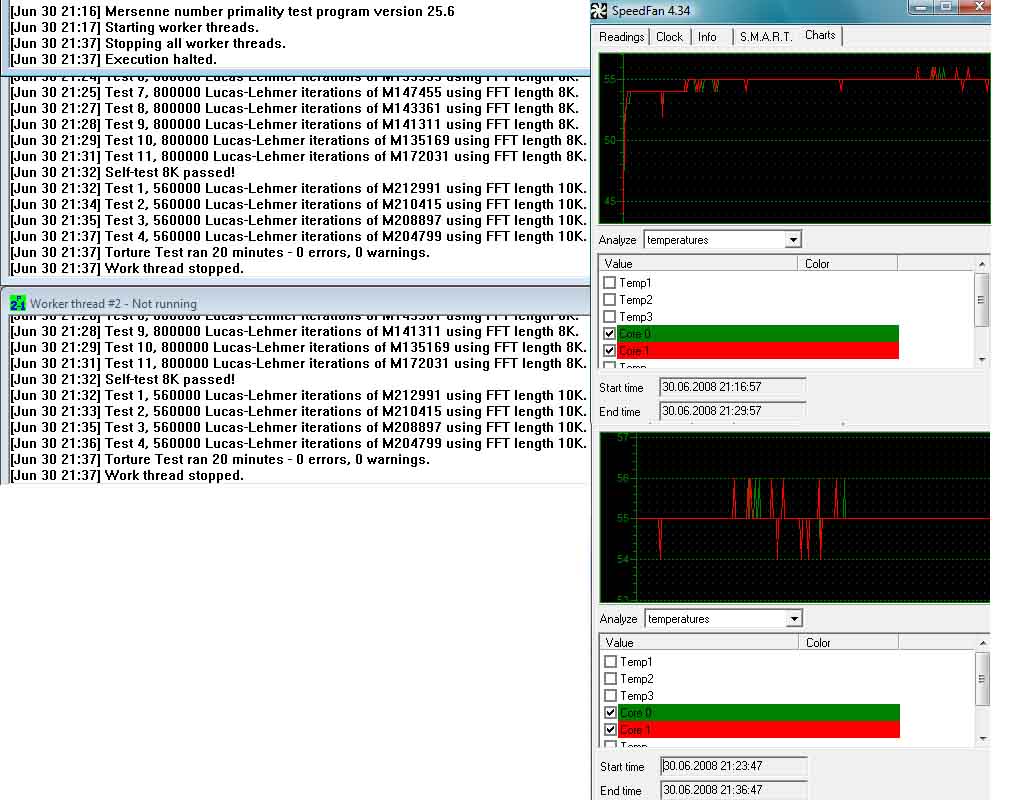Image resolution: width=1024 pixels, height=800 pixels.
Task: Select the Charts tab
Action: pos(820,35)
